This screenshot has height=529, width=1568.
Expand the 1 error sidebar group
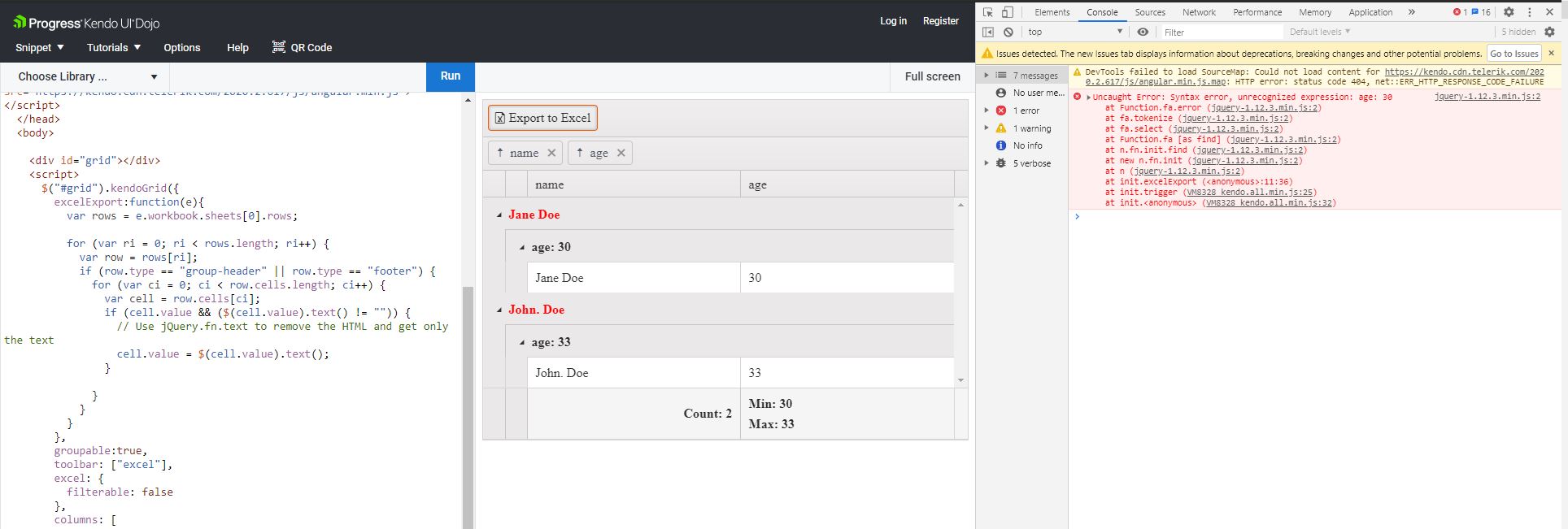click(987, 111)
